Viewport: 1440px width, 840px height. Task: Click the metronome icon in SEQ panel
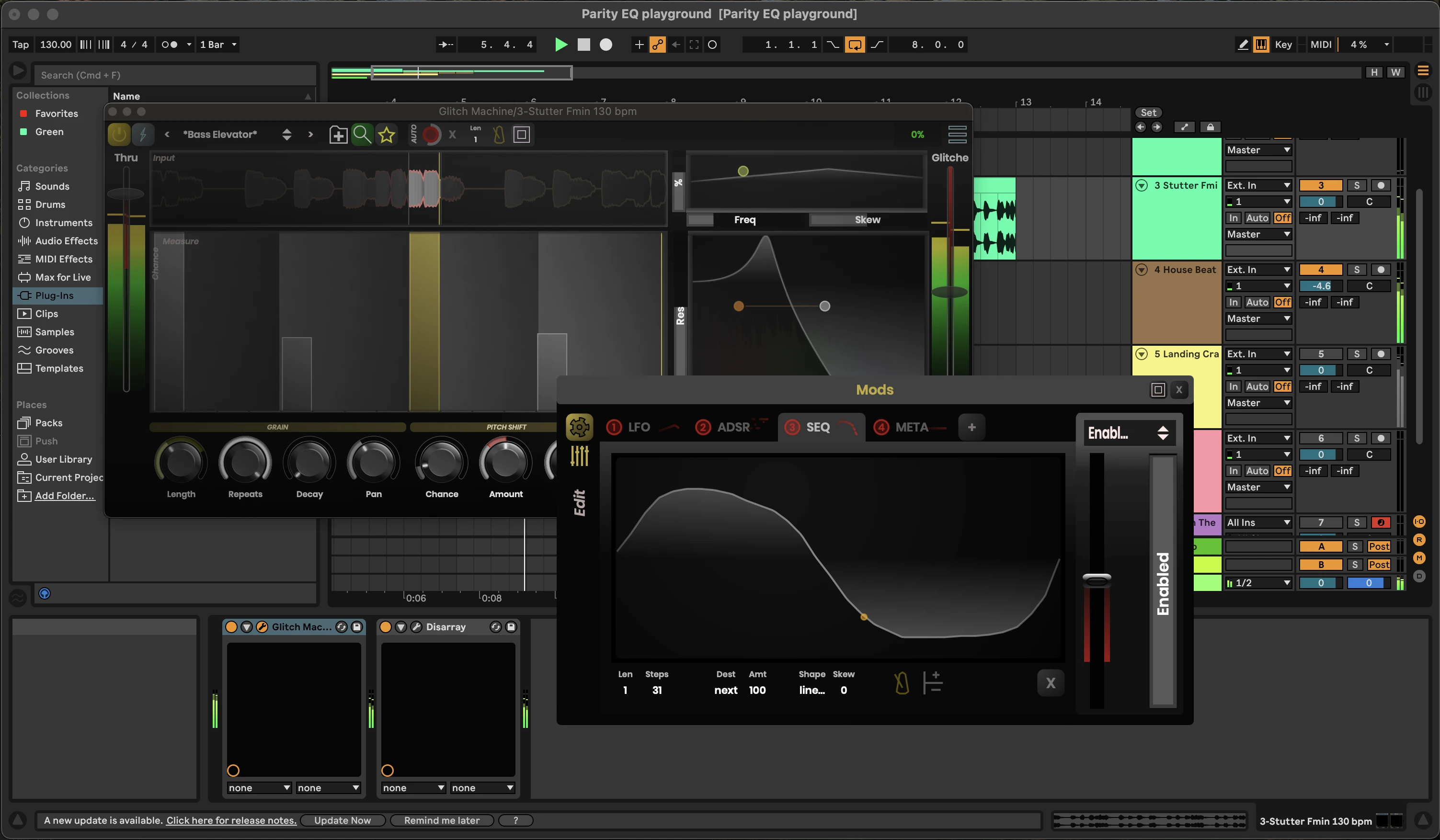[x=902, y=683]
